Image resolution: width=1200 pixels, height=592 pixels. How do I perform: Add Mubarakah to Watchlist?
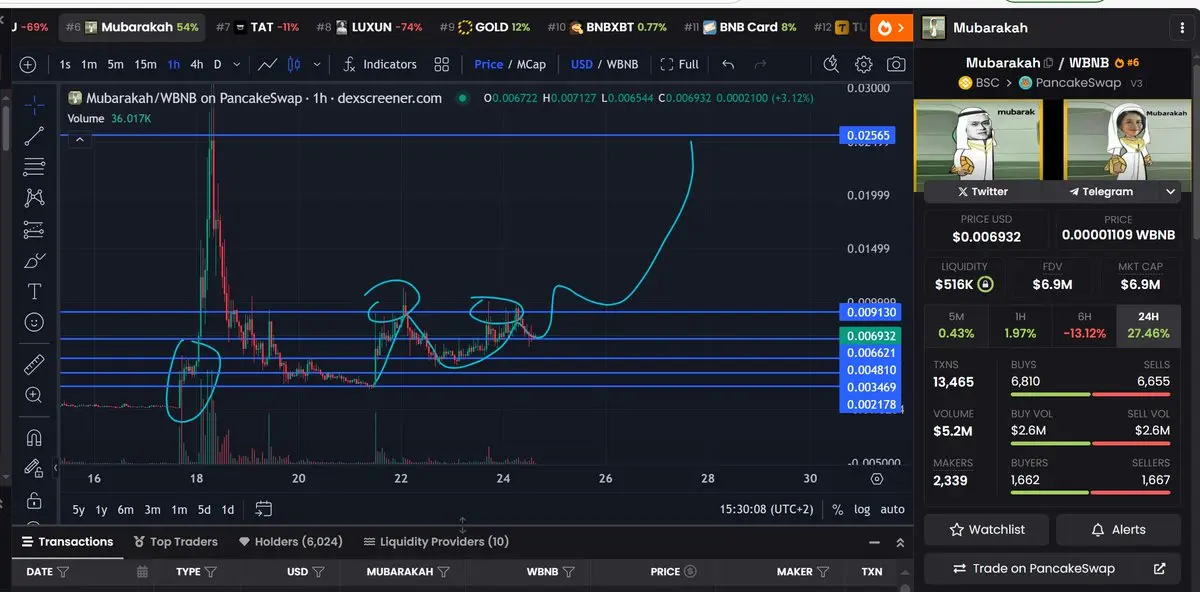986,529
